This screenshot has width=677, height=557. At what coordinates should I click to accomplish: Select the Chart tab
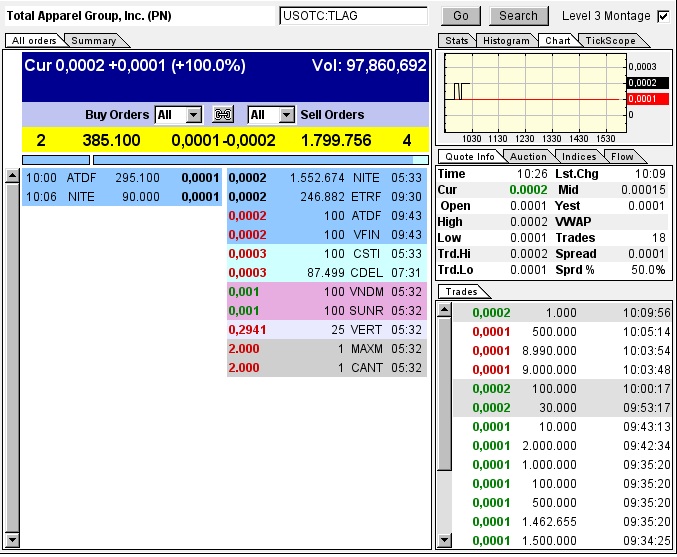click(557, 41)
